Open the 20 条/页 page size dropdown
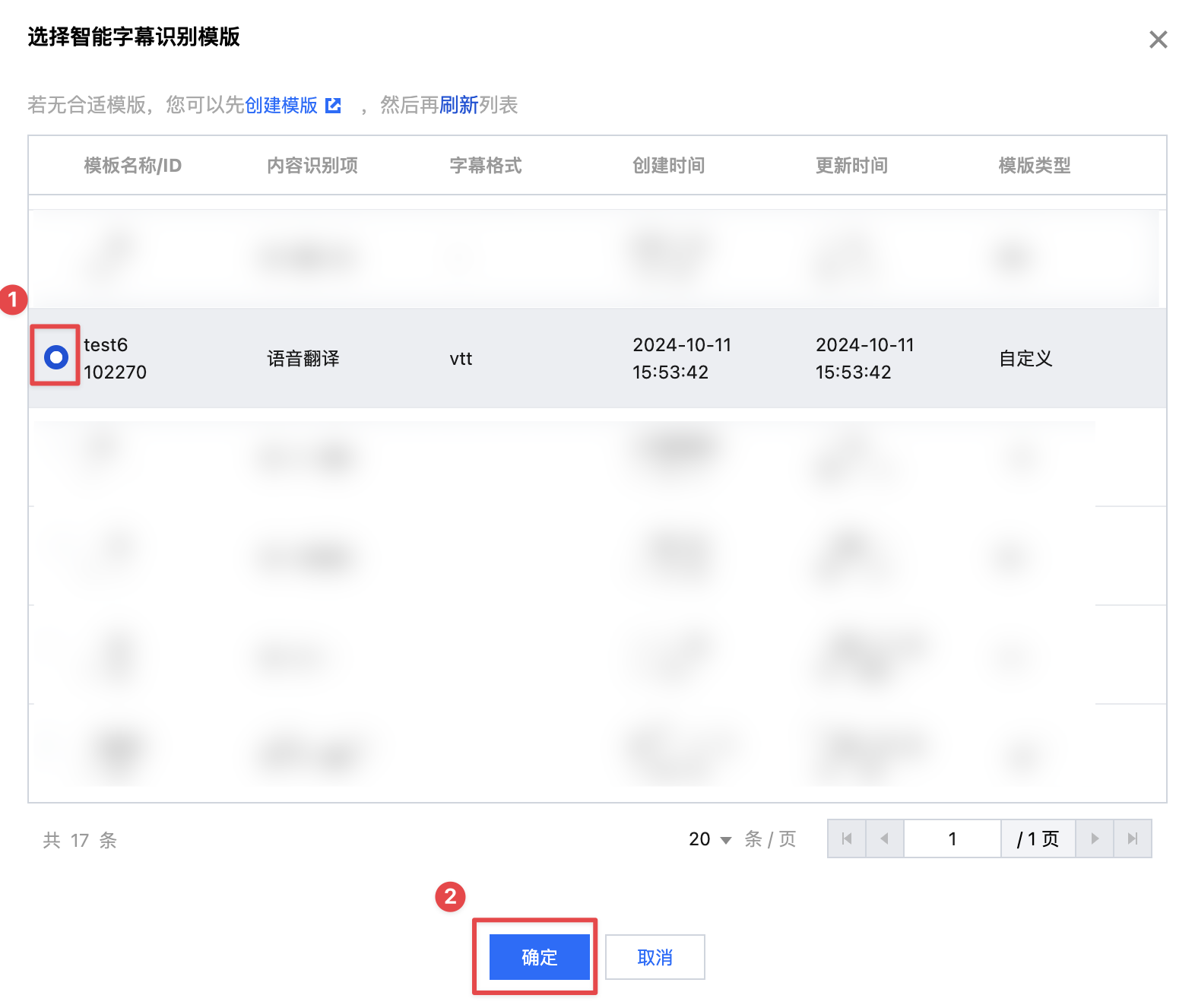The height and width of the screenshot is (1008, 1195). coord(710,839)
